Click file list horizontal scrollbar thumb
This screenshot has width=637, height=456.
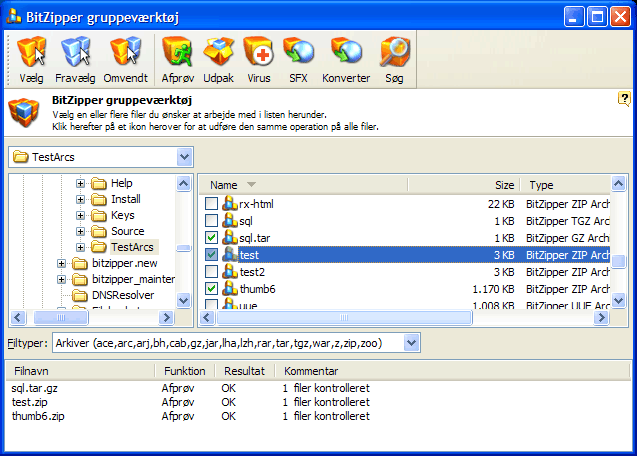pyautogui.click(x=344, y=317)
